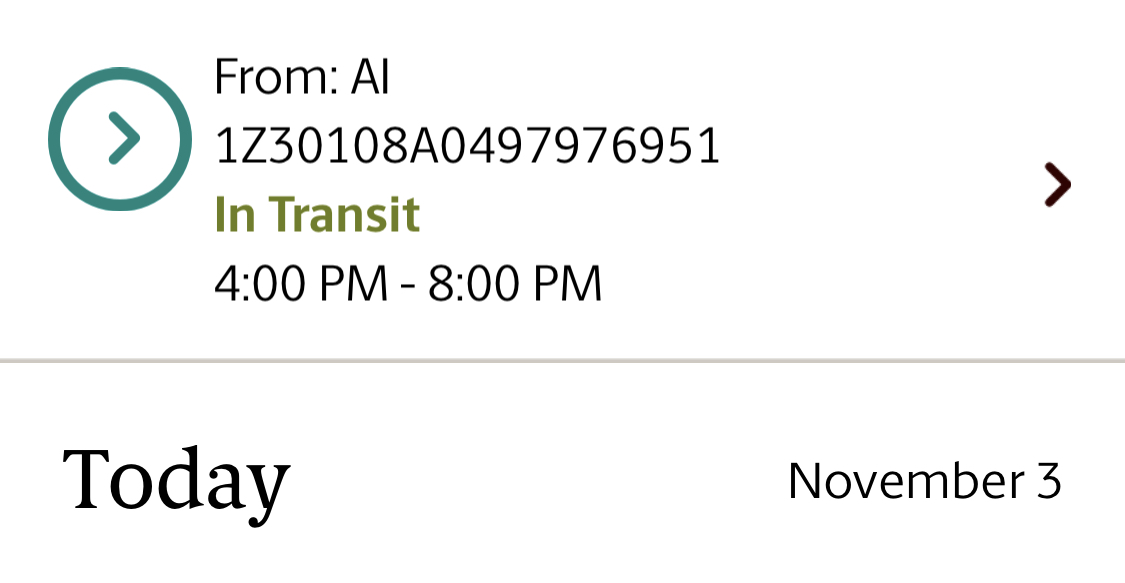Tap the November 3 date label
Image resolution: width=1125 pixels, height=583 pixels.
point(924,480)
